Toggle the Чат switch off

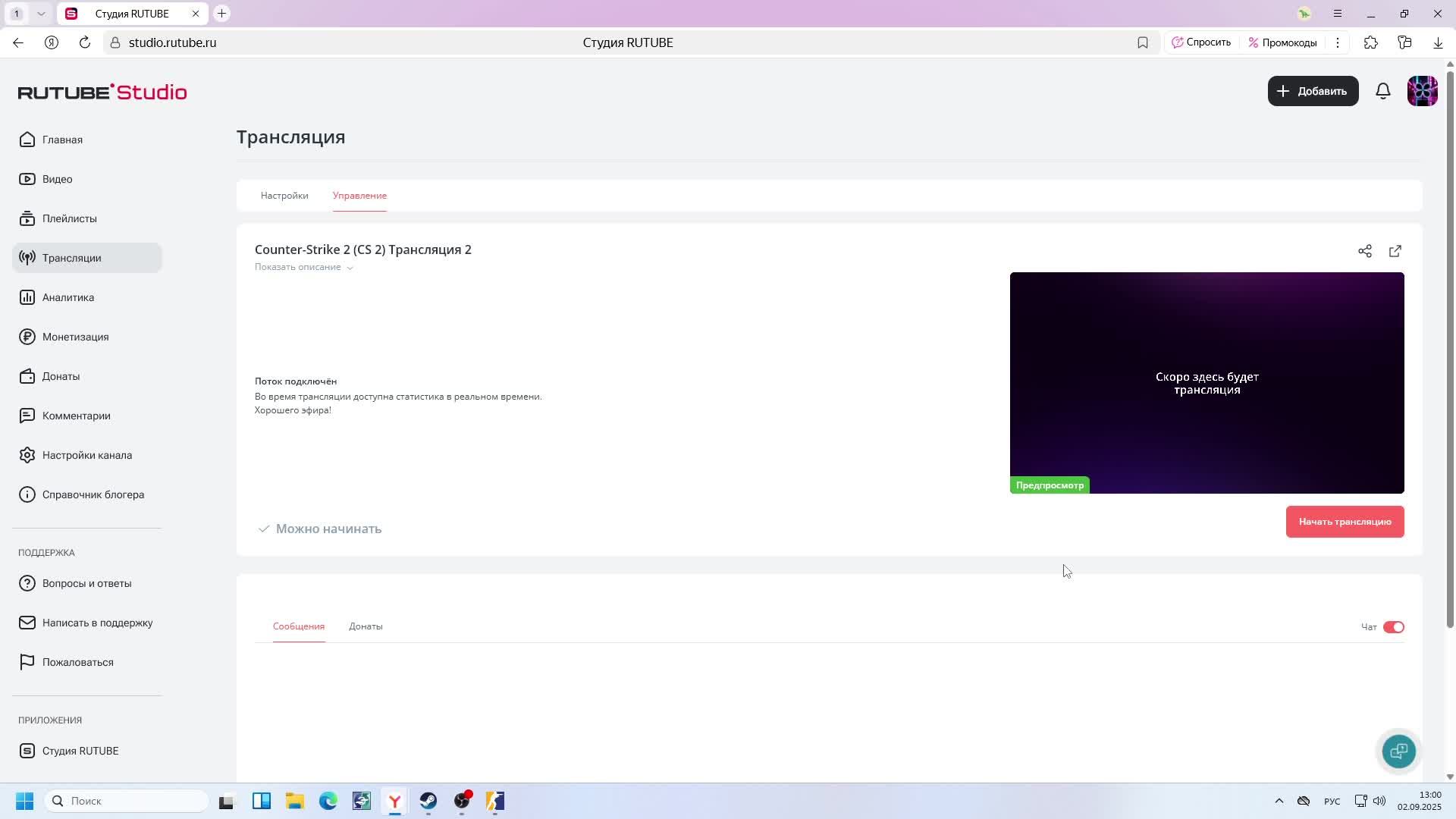point(1393,627)
